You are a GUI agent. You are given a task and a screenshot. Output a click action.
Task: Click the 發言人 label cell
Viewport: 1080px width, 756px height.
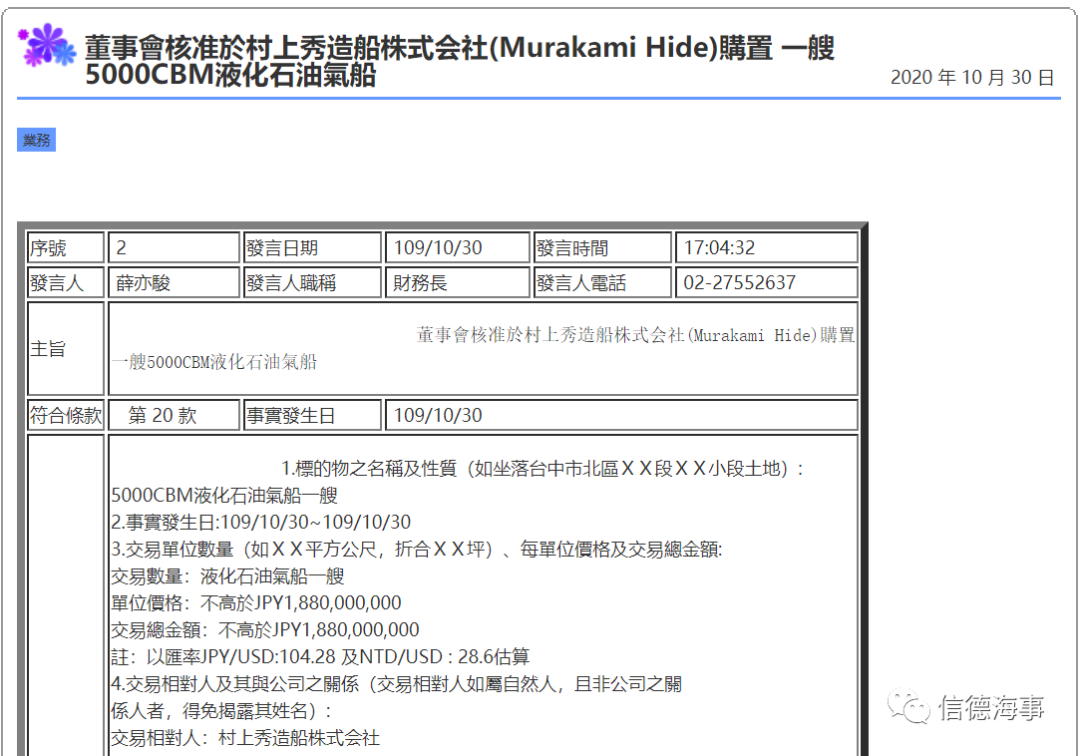coord(65,282)
